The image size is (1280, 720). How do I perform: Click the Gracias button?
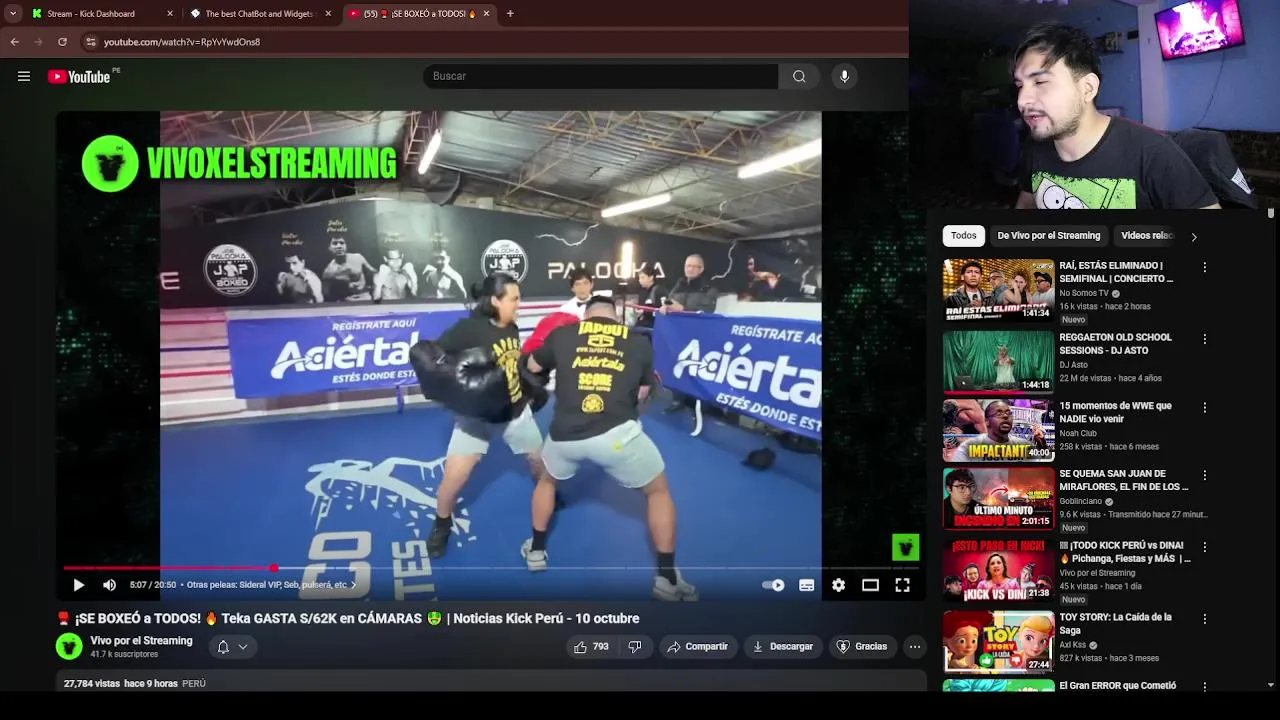click(x=862, y=646)
